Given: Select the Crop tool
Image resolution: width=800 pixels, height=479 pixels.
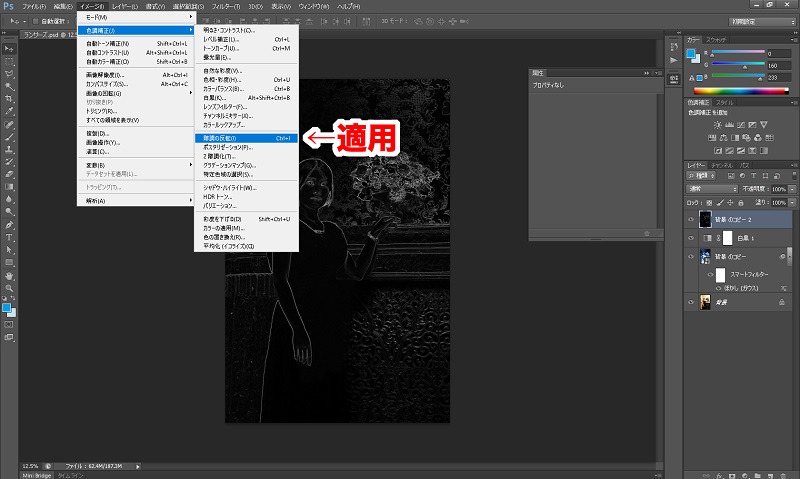Looking at the screenshot, I should click(9, 98).
